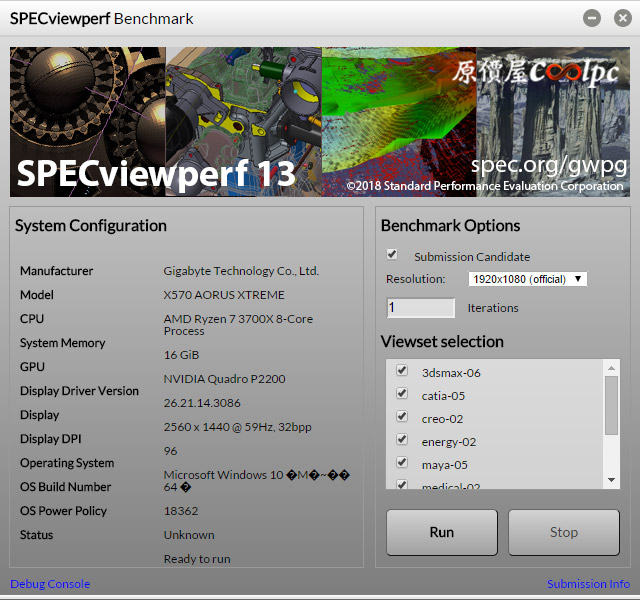Uncheck the maya-05 viewset
Viewport: 640px width, 600px height.
click(402, 462)
